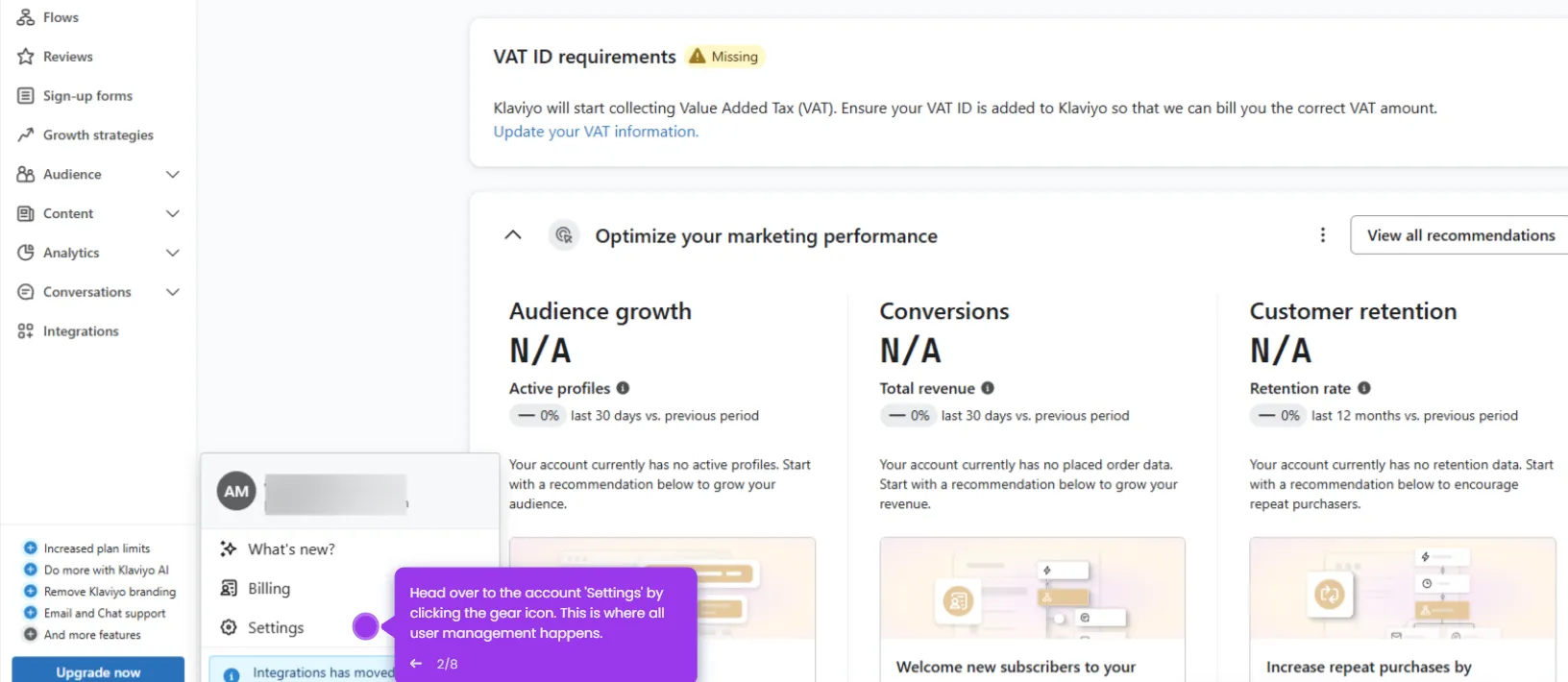This screenshot has height=682, width=1568.
Task: Select the Growth strategies arrow icon
Action: tap(26, 135)
